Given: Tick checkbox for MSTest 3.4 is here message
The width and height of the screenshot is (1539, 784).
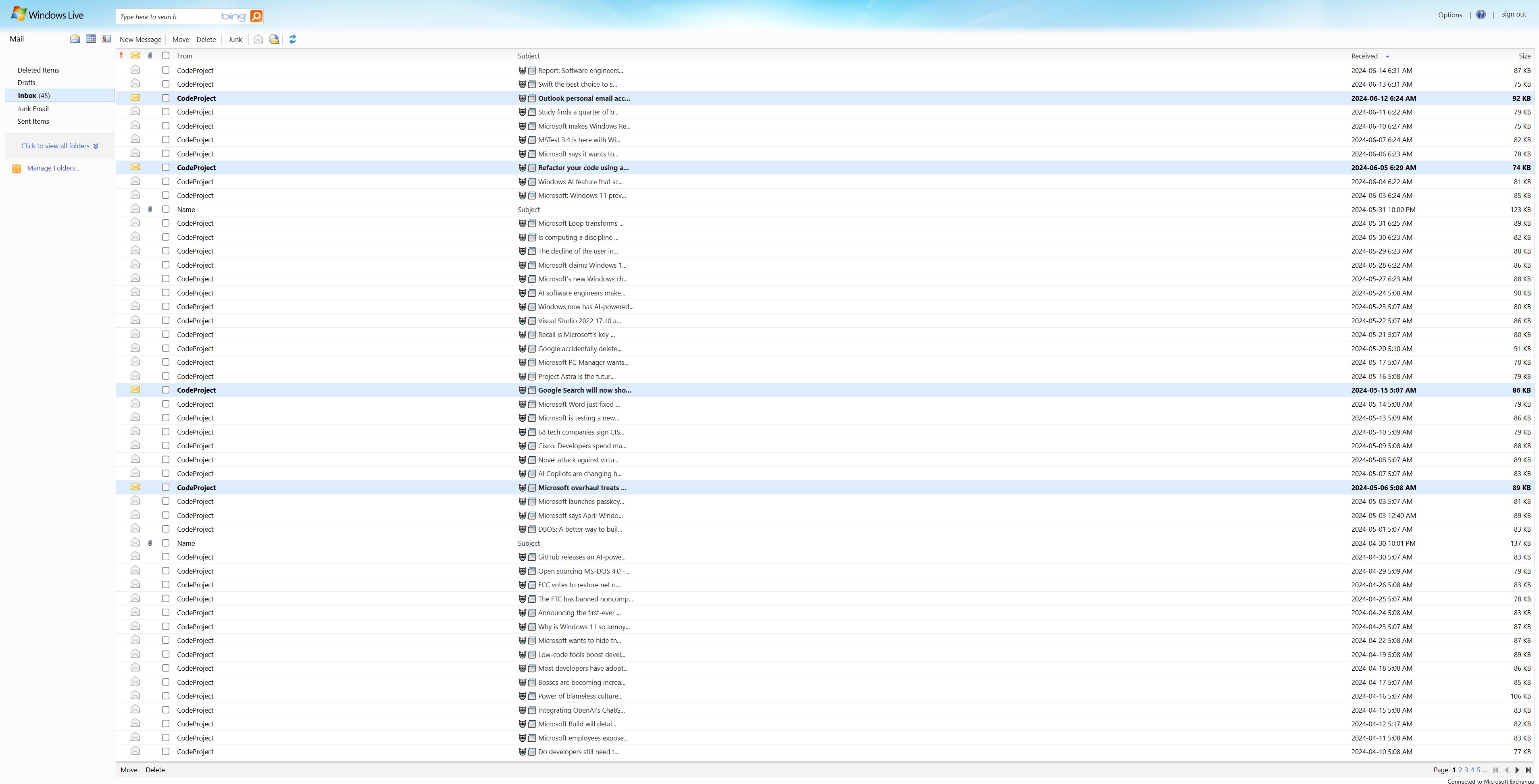Looking at the screenshot, I should 165,139.
